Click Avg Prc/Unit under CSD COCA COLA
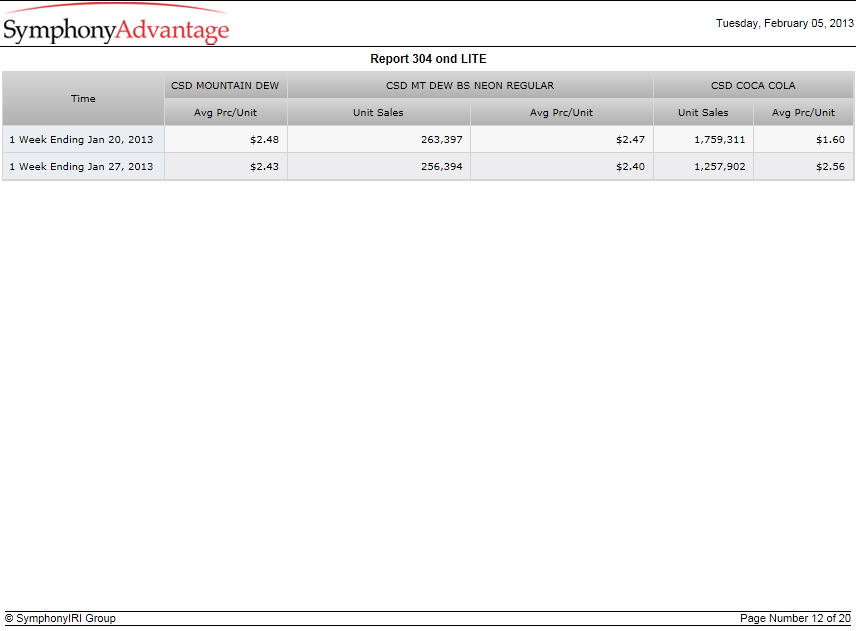The height and width of the screenshot is (631, 856). (x=803, y=112)
